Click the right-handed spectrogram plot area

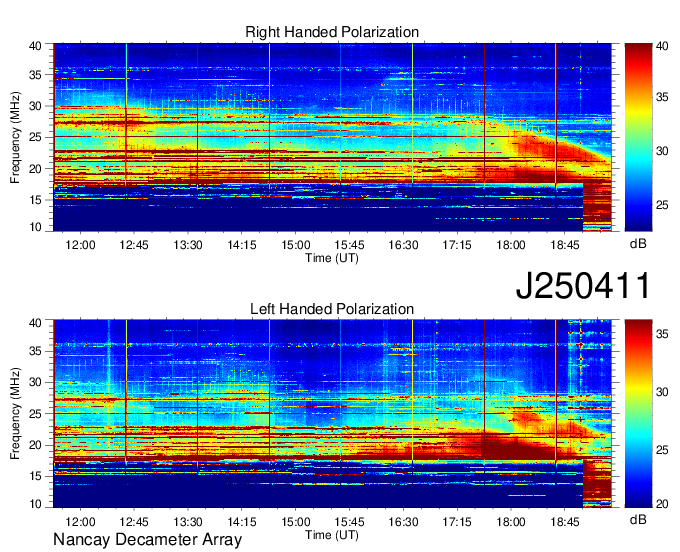[332, 137]
